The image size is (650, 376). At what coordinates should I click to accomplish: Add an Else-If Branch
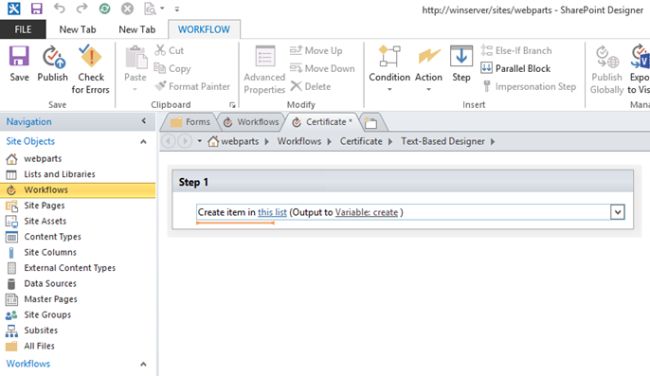point(517,51)
